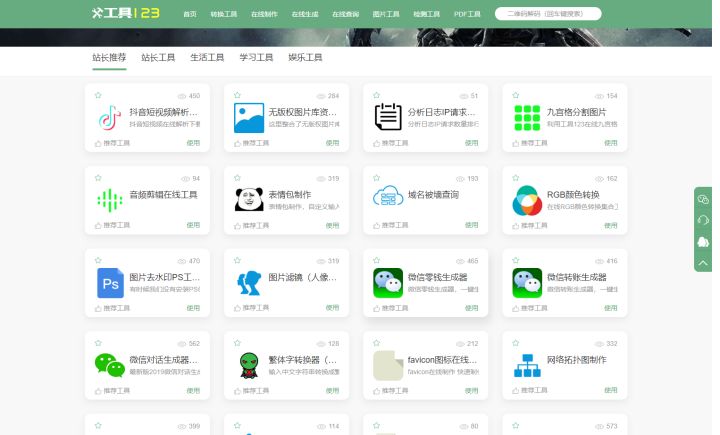The width and height of the screenshot is (720, 435).
Task: Open the 图片去水印PS工具 Ps icon
Action: coord(111,283)
